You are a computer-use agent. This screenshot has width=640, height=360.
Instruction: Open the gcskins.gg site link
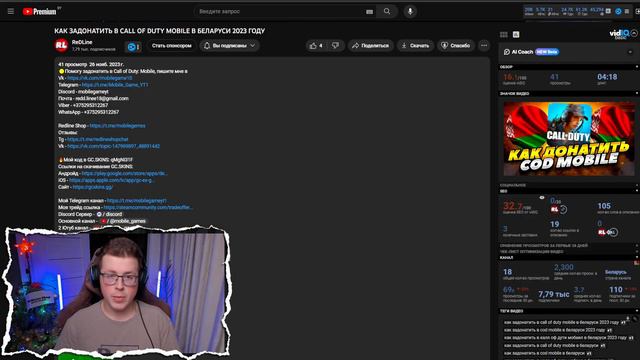[93, 187]
